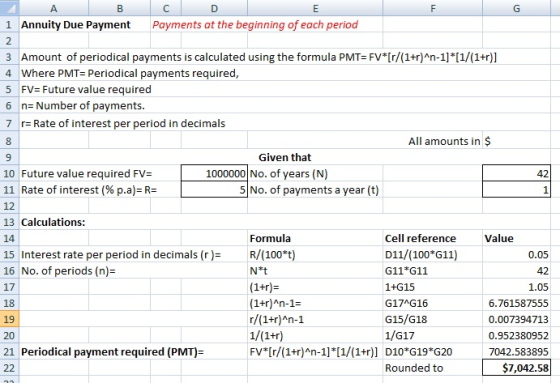Image resolution: width=560 pixels, height=383 pixels.
Task: Select row 3 header
Action: pos(9,57)
